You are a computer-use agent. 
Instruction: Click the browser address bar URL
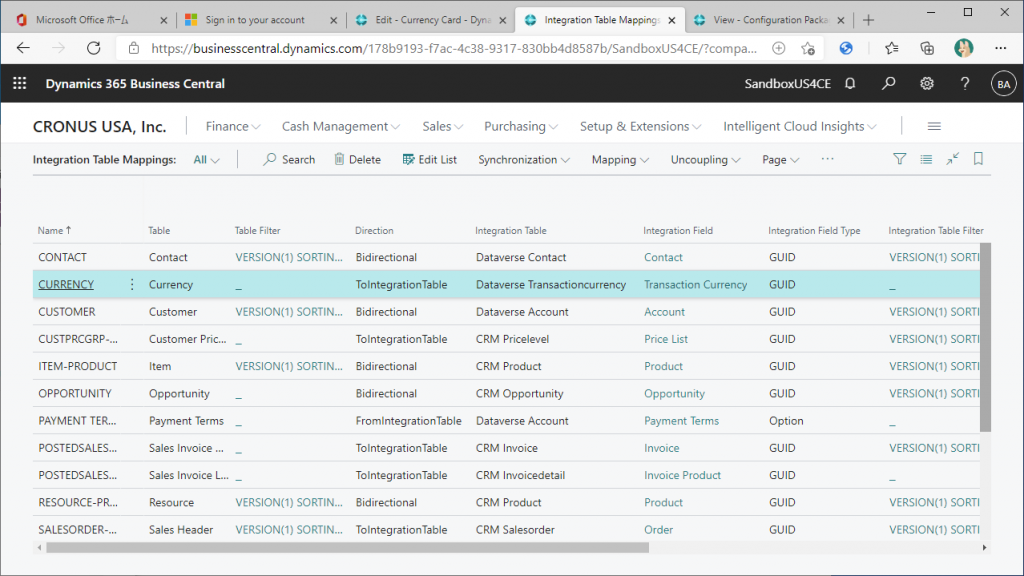click(454, 48)
